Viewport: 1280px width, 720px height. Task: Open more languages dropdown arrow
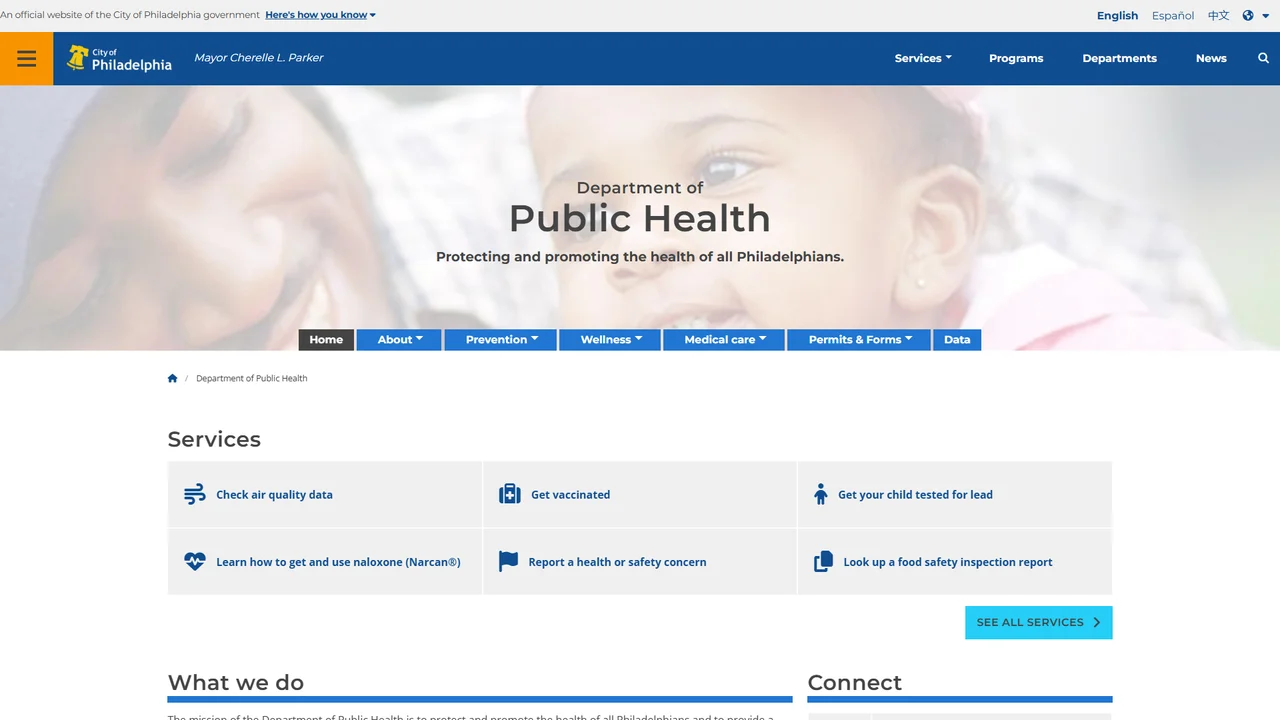[x=1264, y=15]
